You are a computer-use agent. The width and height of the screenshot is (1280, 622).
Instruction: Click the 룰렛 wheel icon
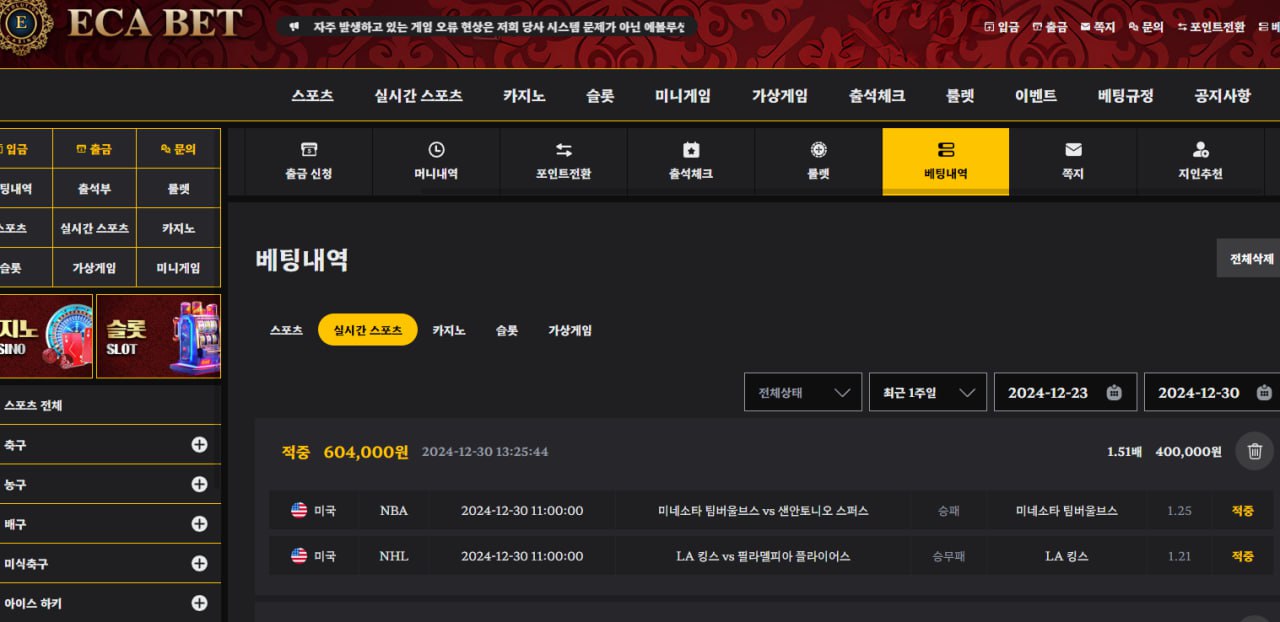tap(819, 150)
